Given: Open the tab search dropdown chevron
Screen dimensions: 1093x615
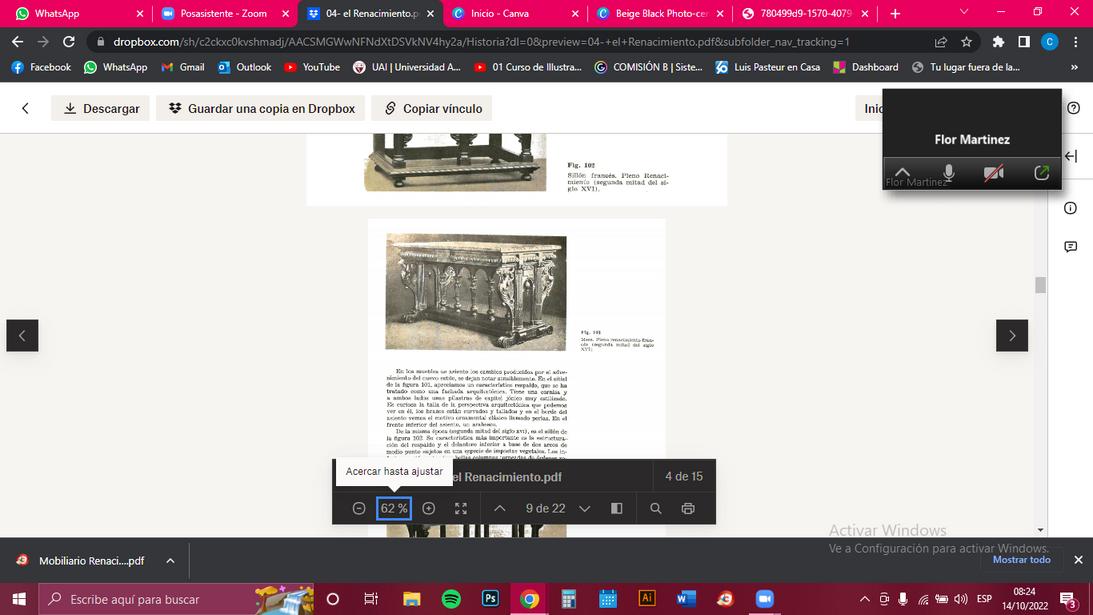Looking at the screenshot, I should coord(964,12).
